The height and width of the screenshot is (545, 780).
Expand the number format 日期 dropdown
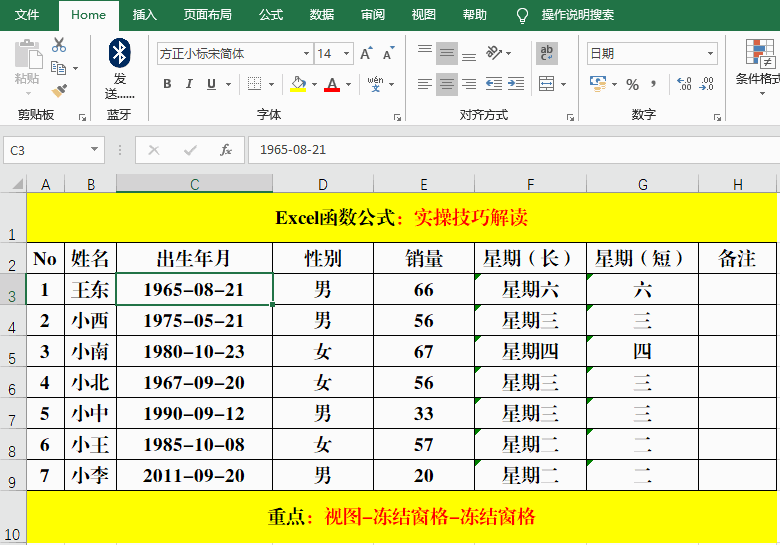pyautogui.click(x=711, y=54)
